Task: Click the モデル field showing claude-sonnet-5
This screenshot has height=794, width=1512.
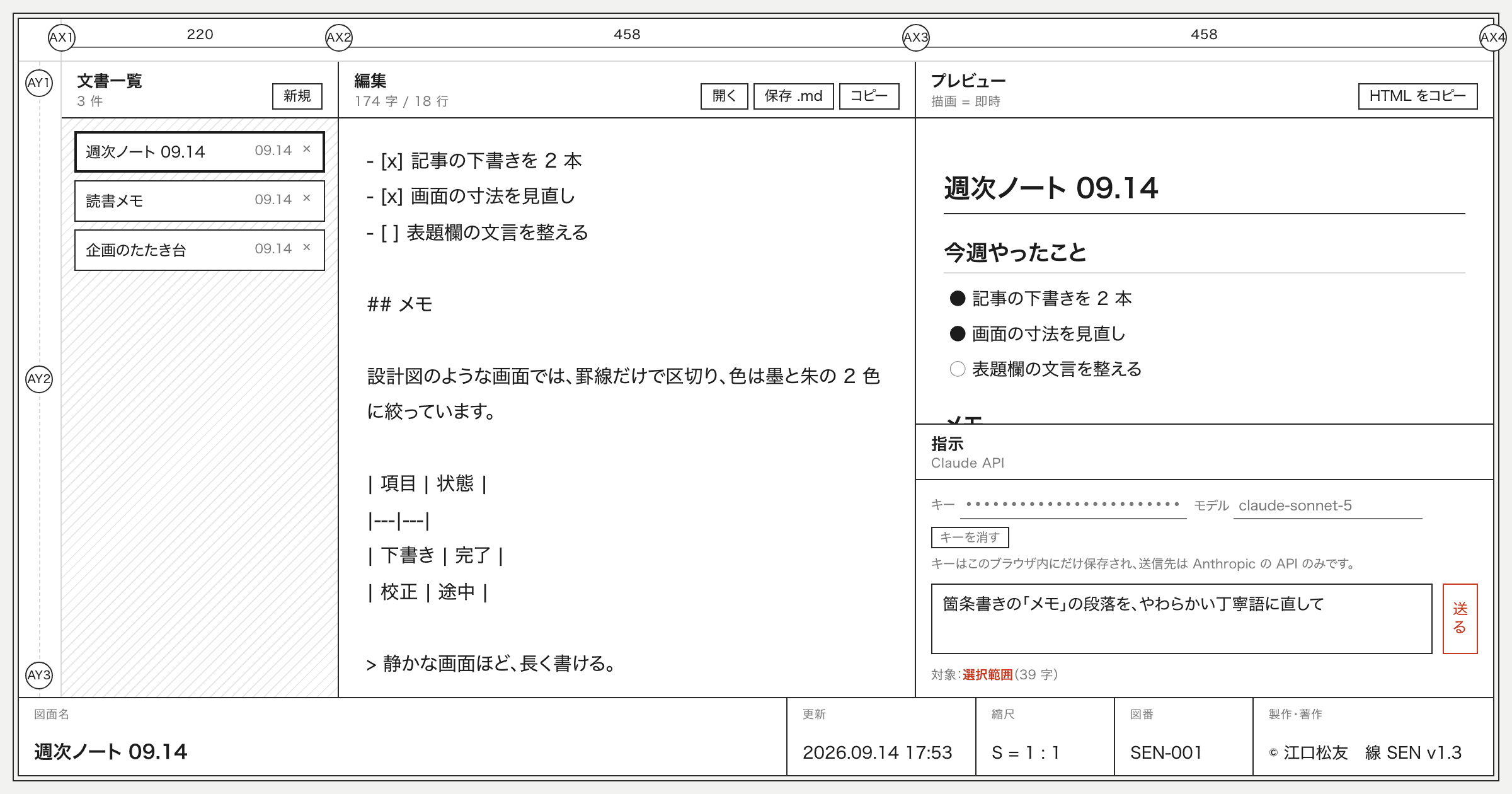Action: 1328,506
